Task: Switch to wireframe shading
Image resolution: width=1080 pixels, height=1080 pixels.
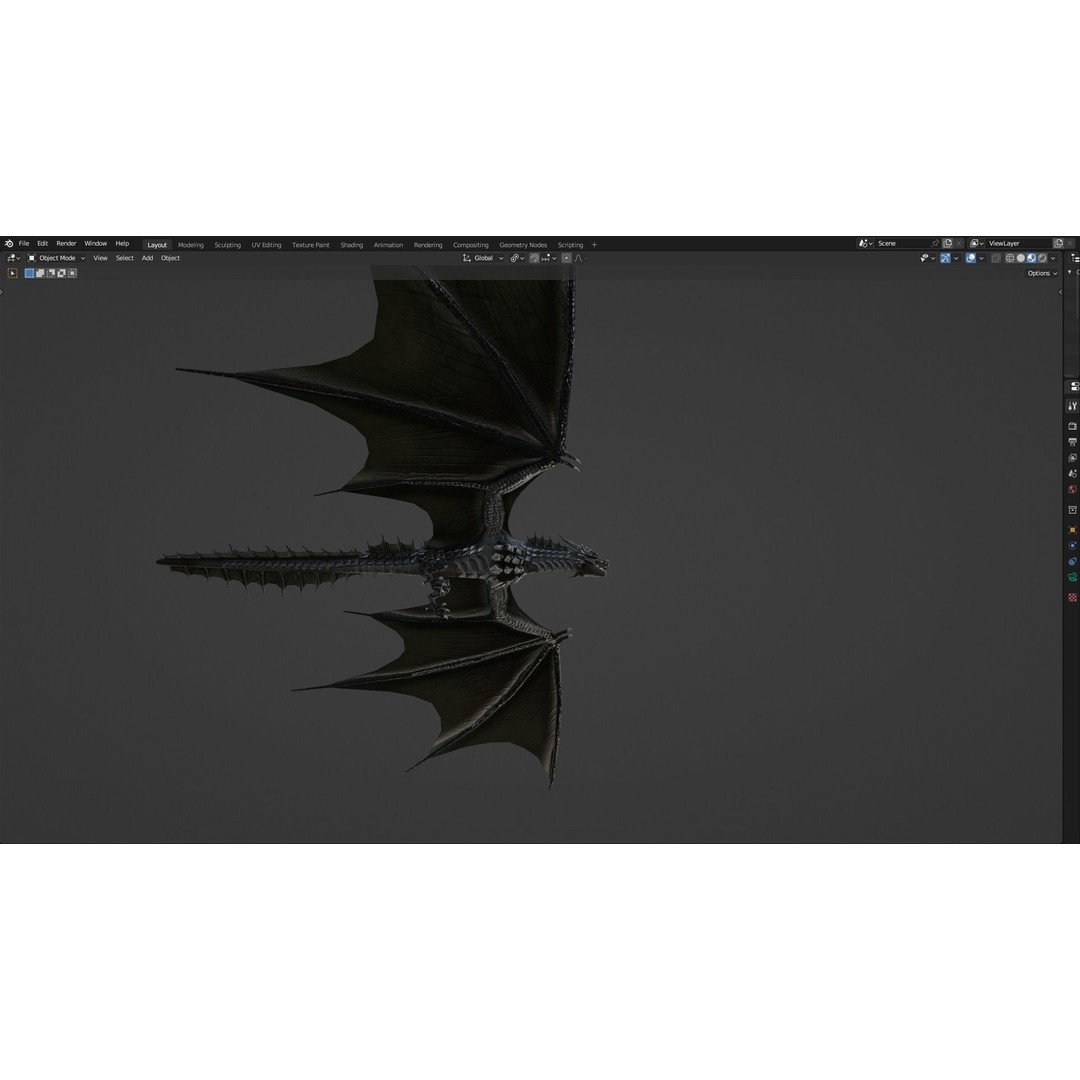Action: (x=1010, y=258)
